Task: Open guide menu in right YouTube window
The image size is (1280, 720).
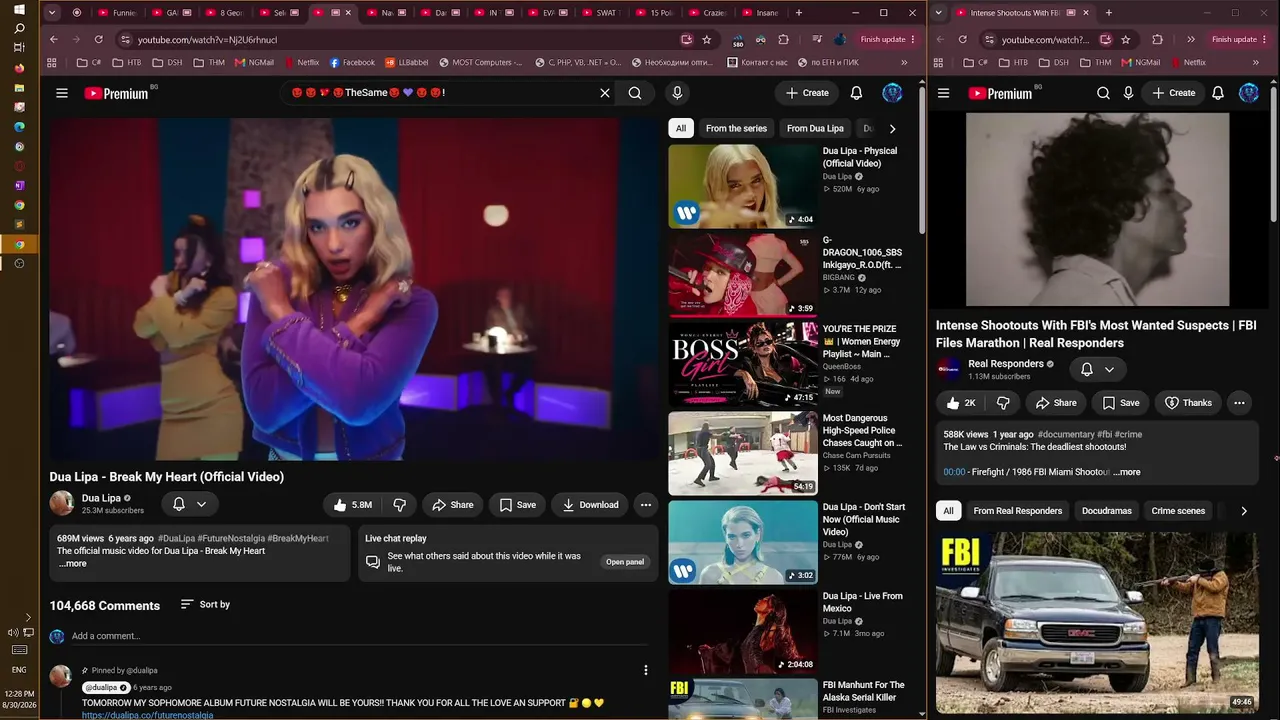Action: tap(943, 93)
